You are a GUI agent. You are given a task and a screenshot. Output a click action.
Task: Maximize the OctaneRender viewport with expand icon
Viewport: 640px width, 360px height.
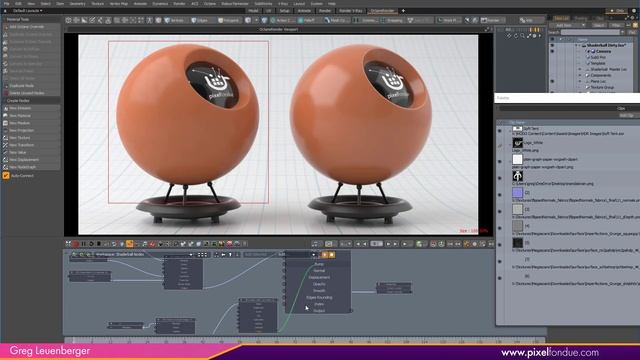487,29
